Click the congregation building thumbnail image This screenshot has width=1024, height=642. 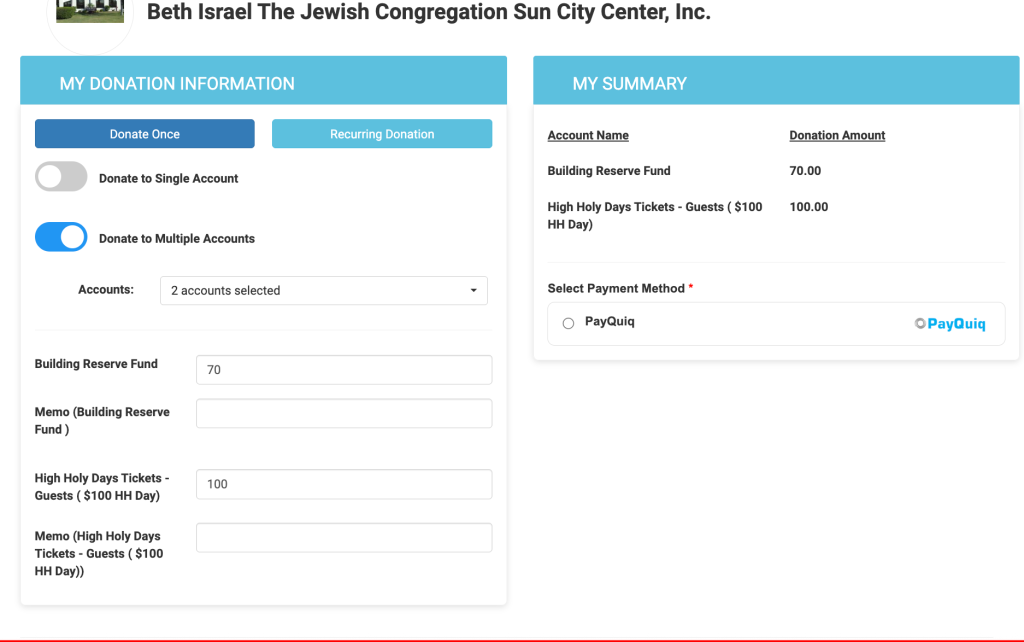tap(90, 12)
